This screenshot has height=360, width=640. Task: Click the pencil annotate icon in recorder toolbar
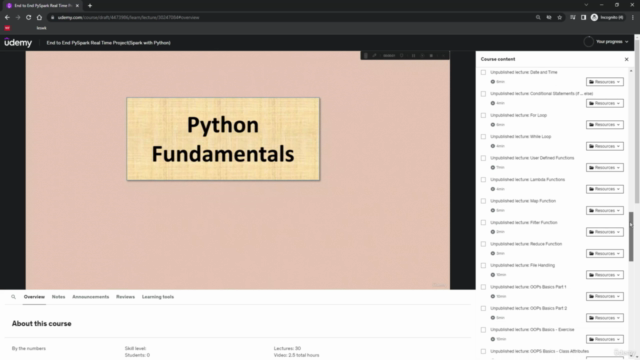(x=374, y=56)
